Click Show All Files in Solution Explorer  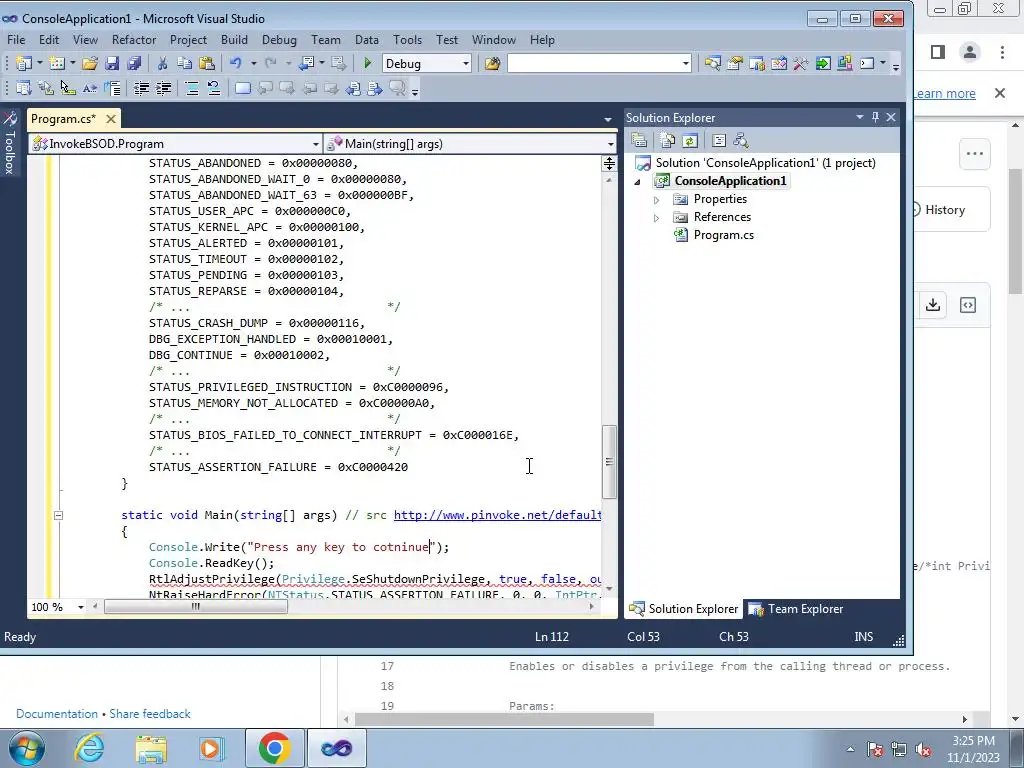667,140
